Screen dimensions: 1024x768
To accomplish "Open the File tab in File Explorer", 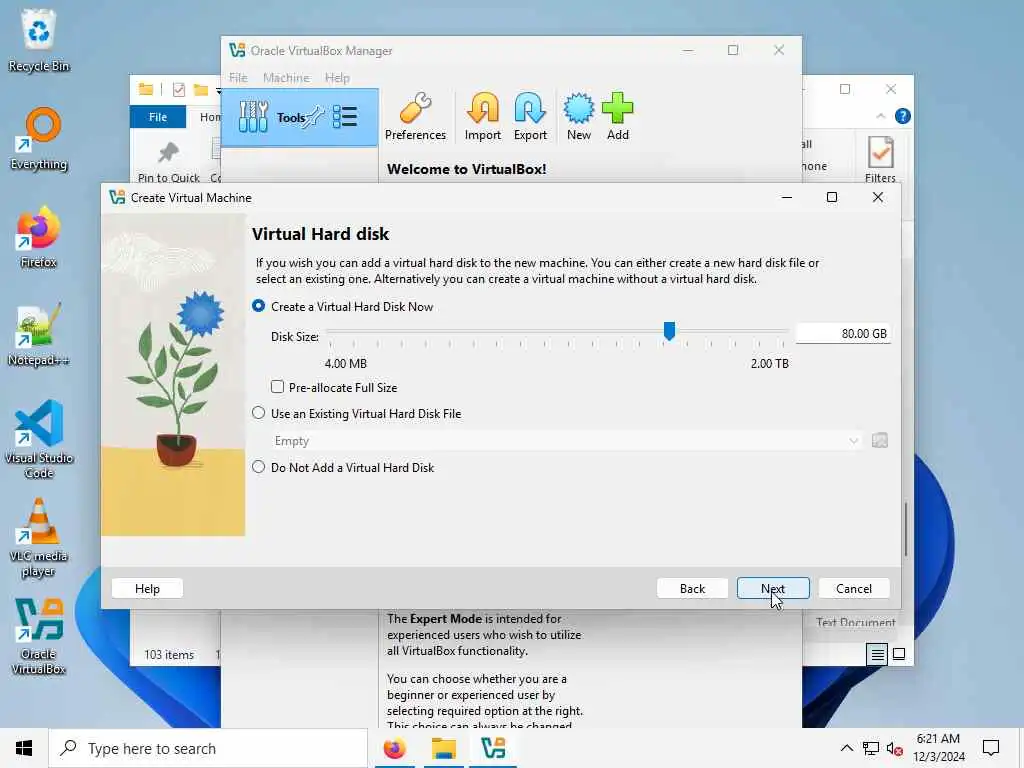I will 158,117.
